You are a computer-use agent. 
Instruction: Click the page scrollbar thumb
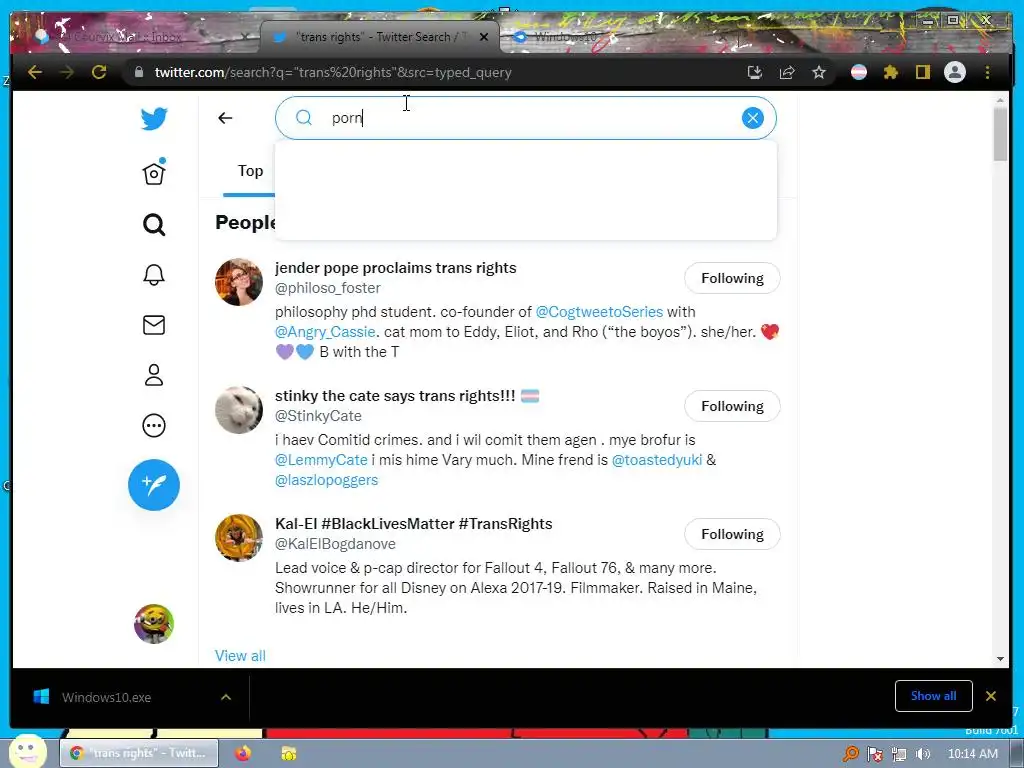[x=1000, y=134]
